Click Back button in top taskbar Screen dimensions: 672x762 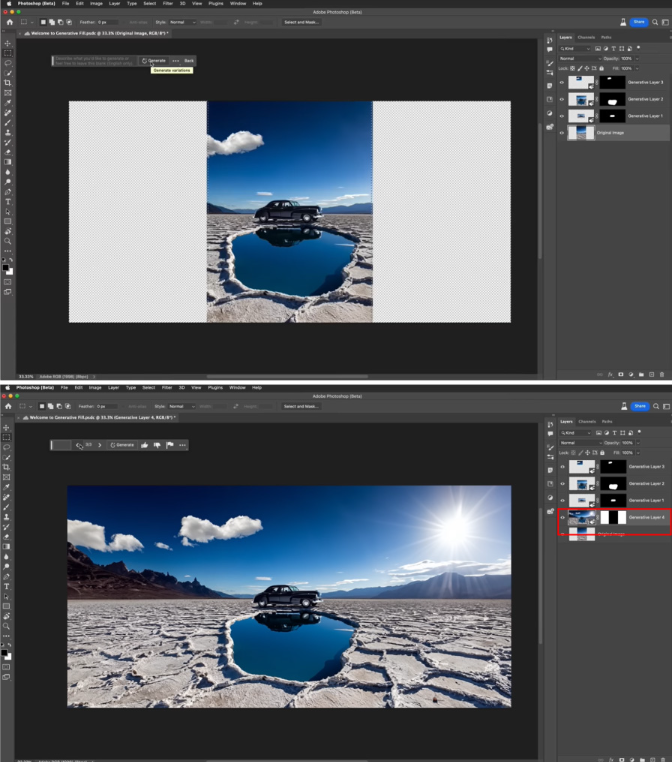click(x=189, y=61)
